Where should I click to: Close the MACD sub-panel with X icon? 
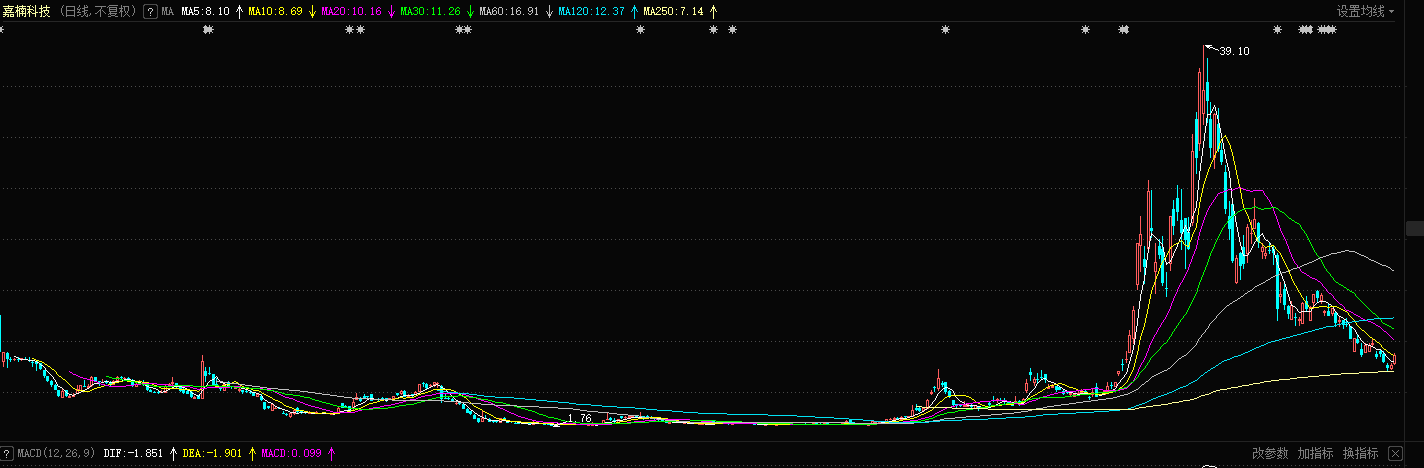[1395, 453]
